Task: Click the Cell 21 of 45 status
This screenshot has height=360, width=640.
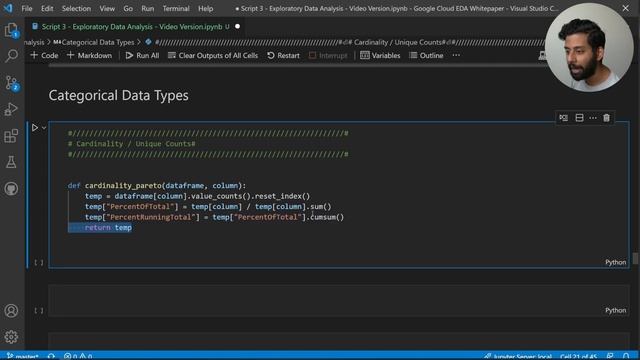Action: pyautogui.click(x=578, y=356)
